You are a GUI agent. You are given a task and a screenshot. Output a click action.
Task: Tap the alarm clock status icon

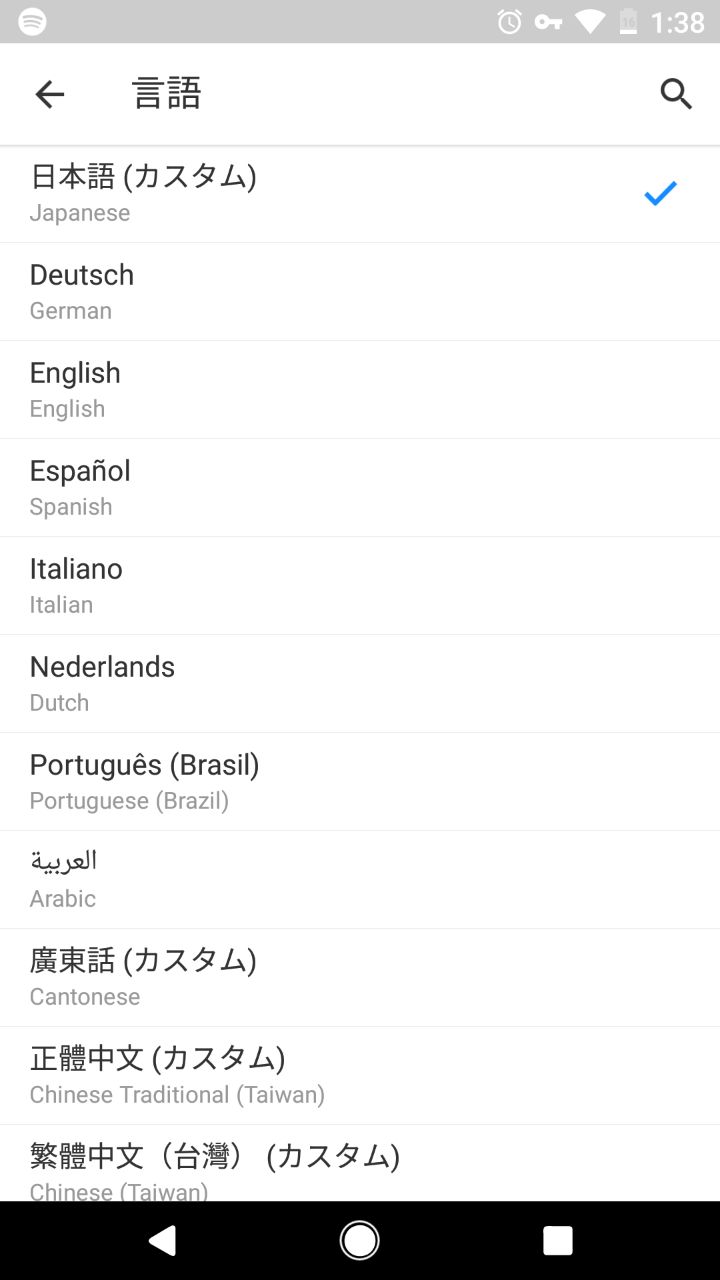coord(509,21)
